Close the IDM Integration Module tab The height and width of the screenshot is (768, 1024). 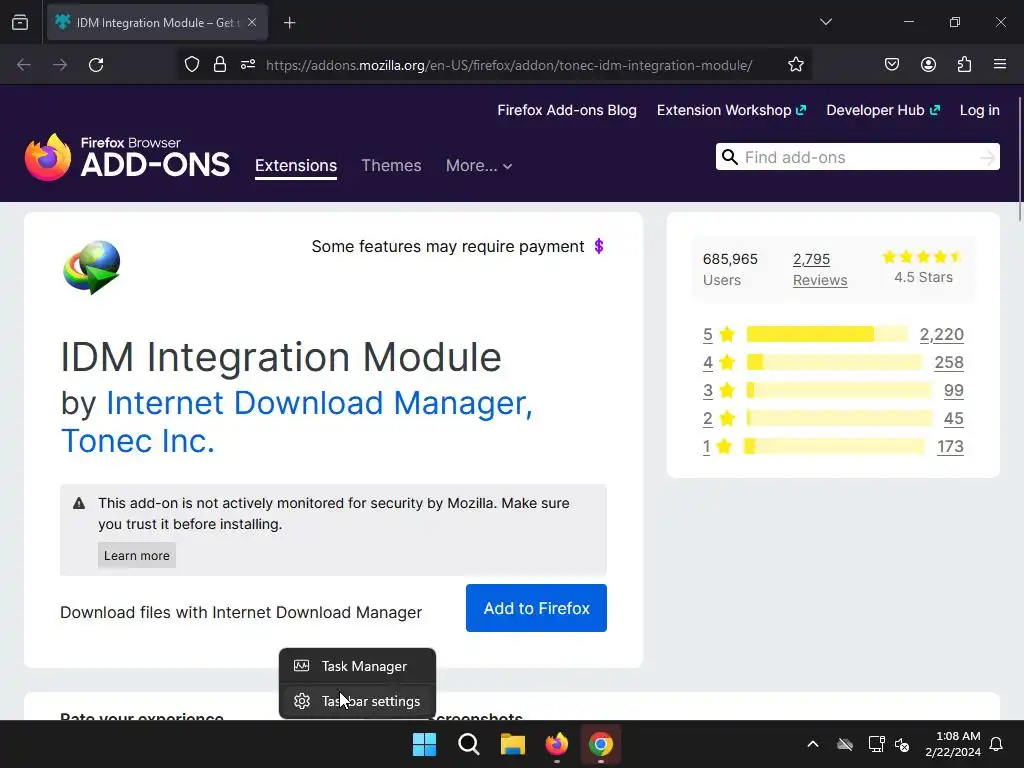pos(252,22)
